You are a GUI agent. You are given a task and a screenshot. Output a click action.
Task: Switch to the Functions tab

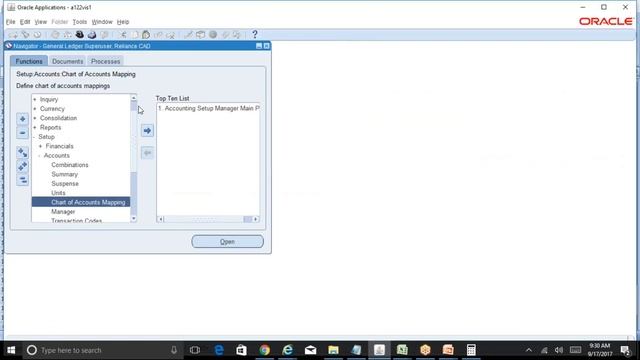(29, 61)
